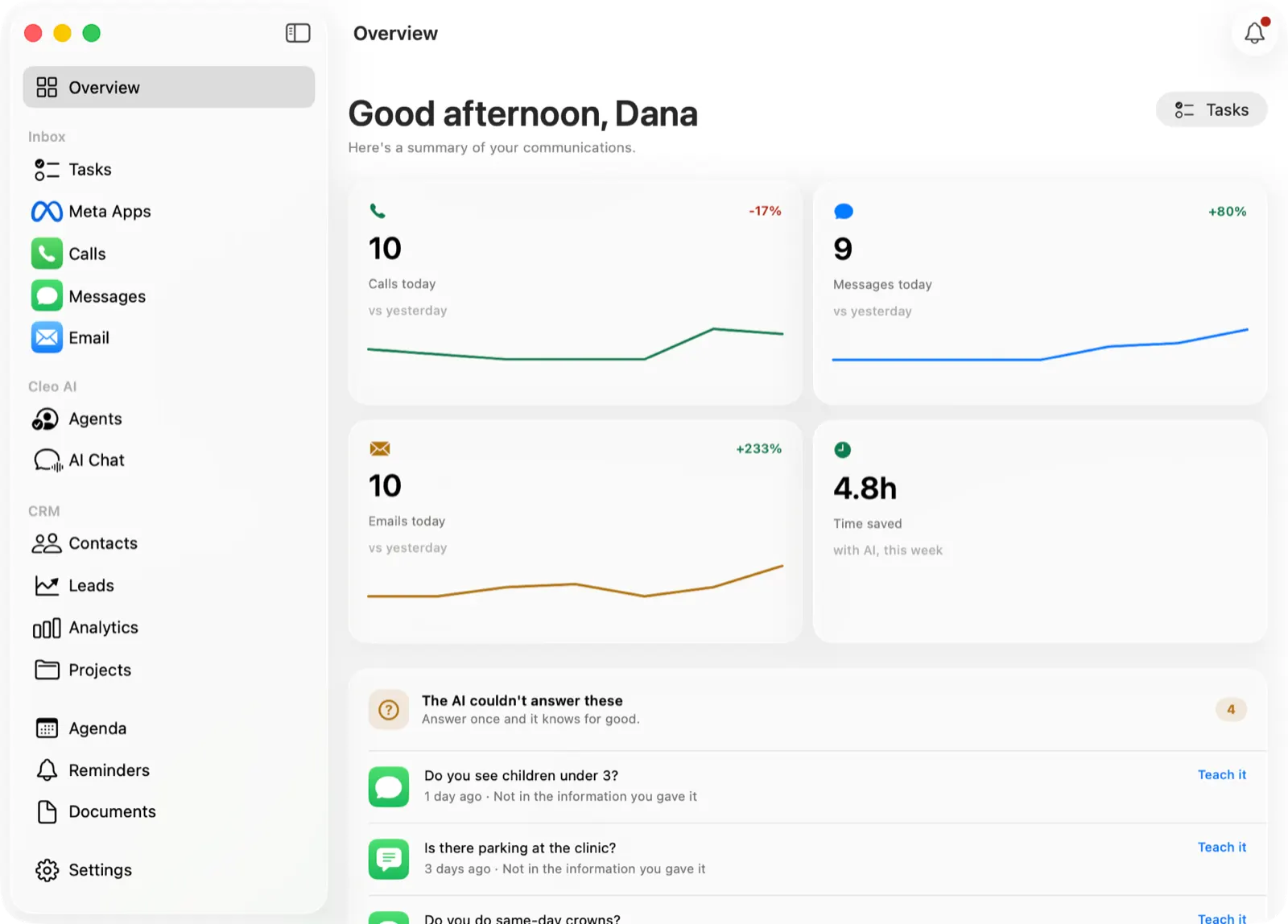Viewport: 1288px width, 924px height.
Task: Open the Calls today line chart
Action: [x=576, y=344]
